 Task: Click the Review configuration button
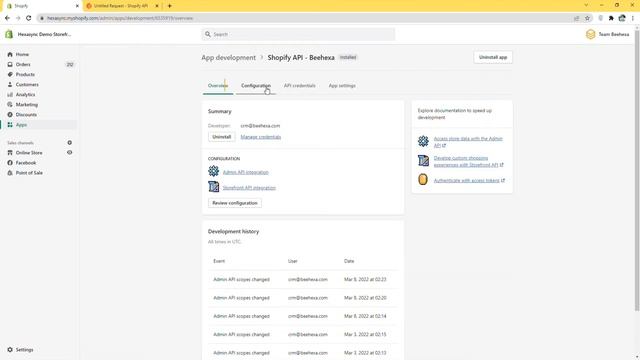[x=235, y=203]
